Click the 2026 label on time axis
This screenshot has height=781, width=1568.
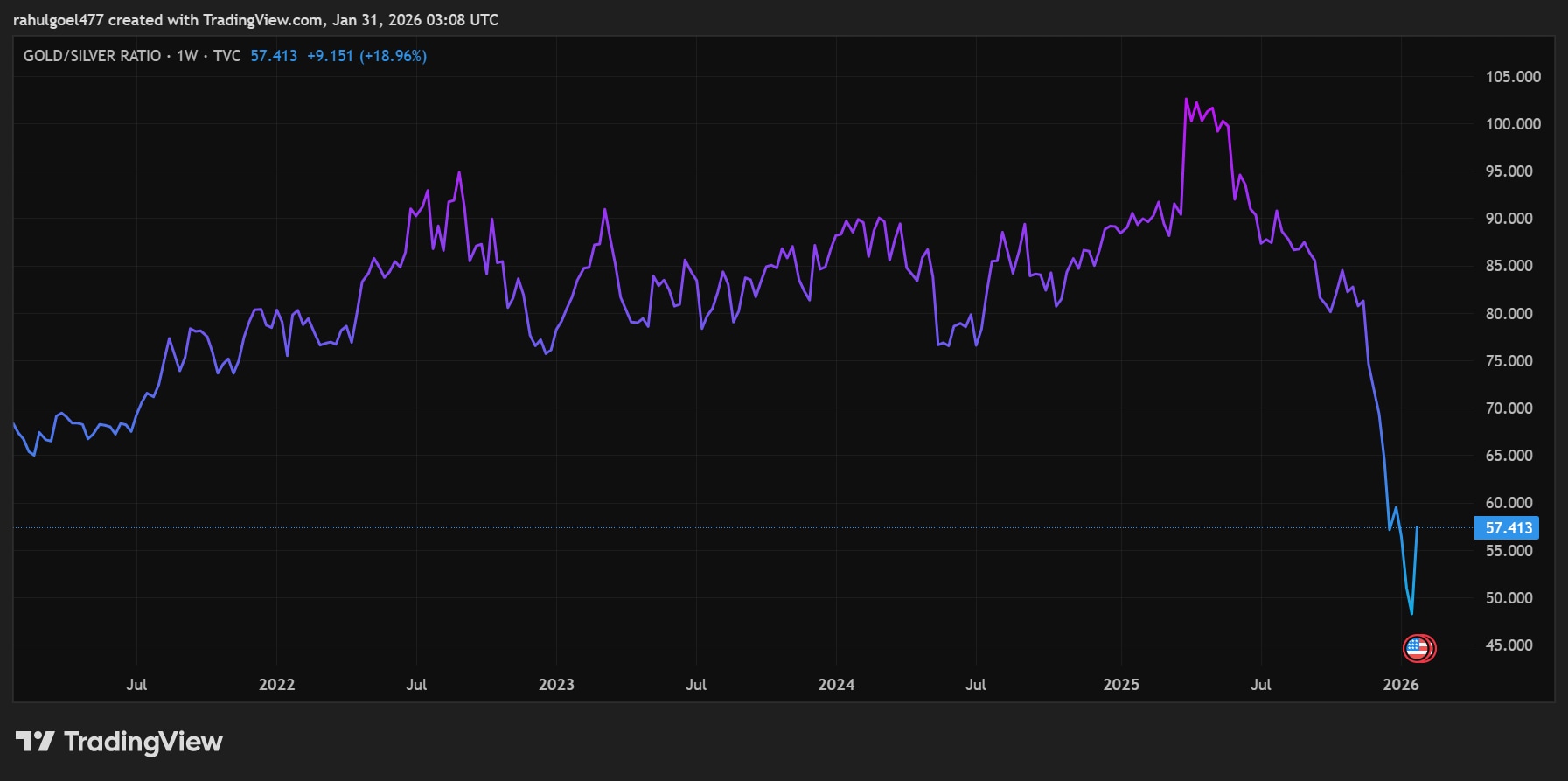(1400, 684)
